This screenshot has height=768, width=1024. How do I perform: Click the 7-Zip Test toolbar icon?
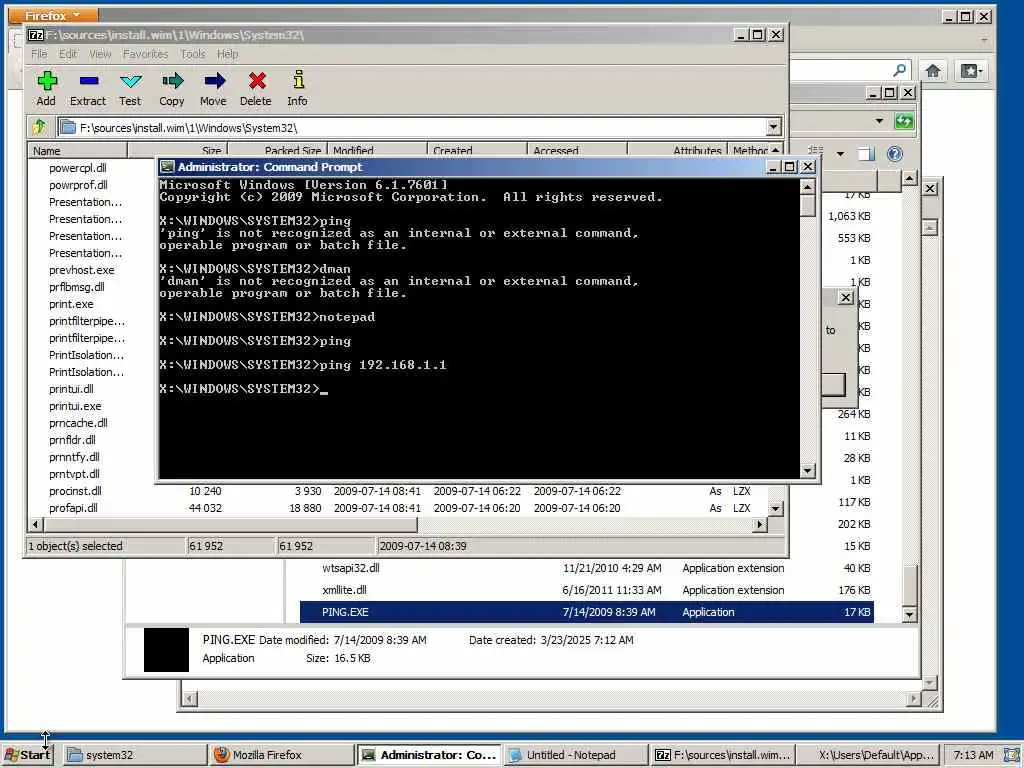tap(131, 81)
